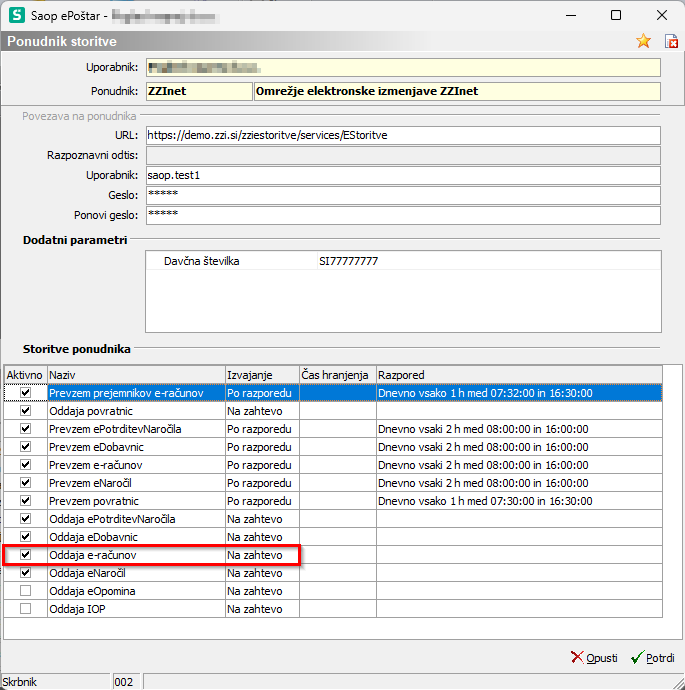The width and height of the screenshot is (685, 690).
Task: Click the Uporabnik field containing saop.test1
Action: point(403,175)
